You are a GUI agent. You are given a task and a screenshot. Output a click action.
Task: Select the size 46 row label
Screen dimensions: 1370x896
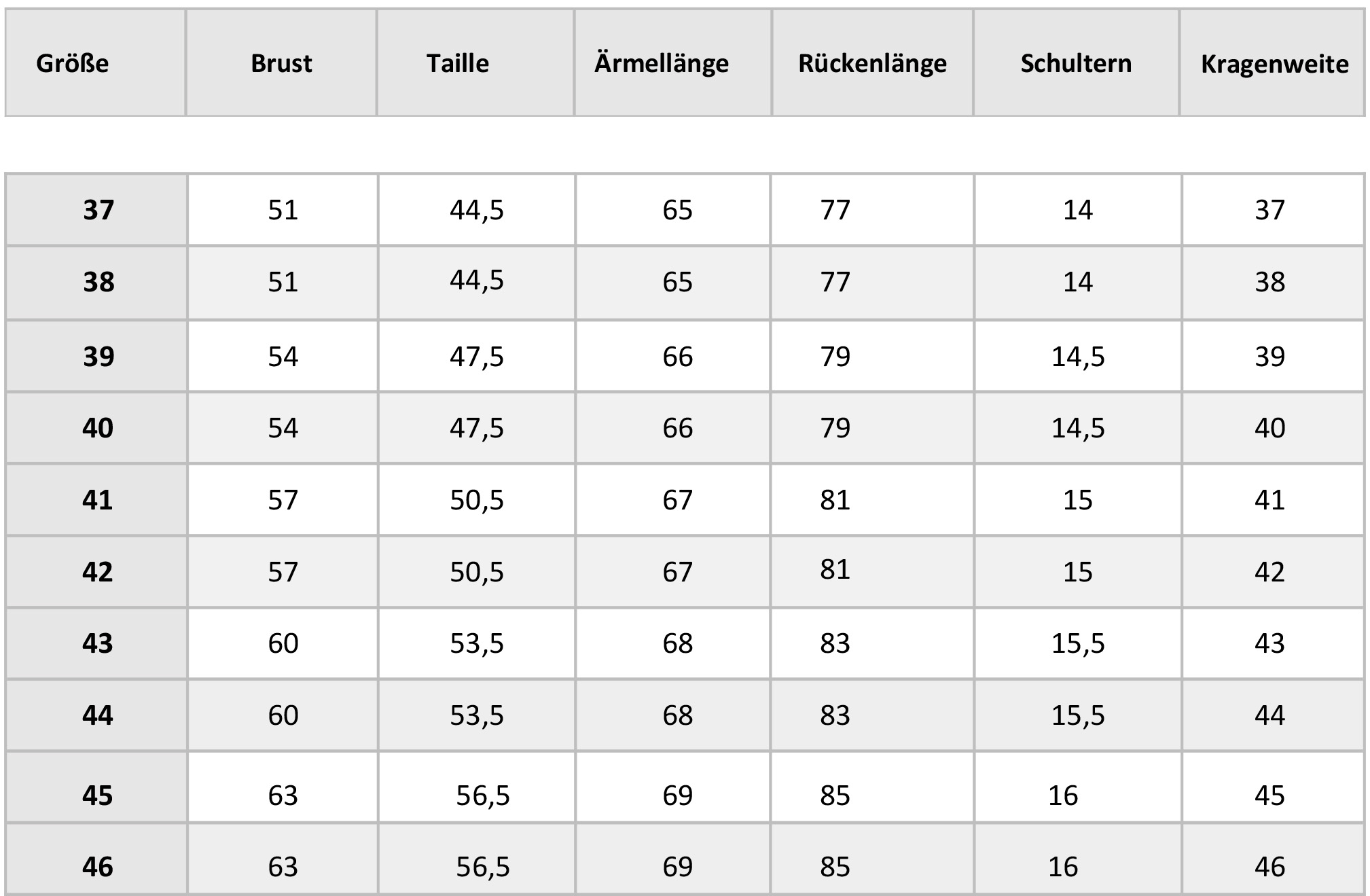coord(98,867)
